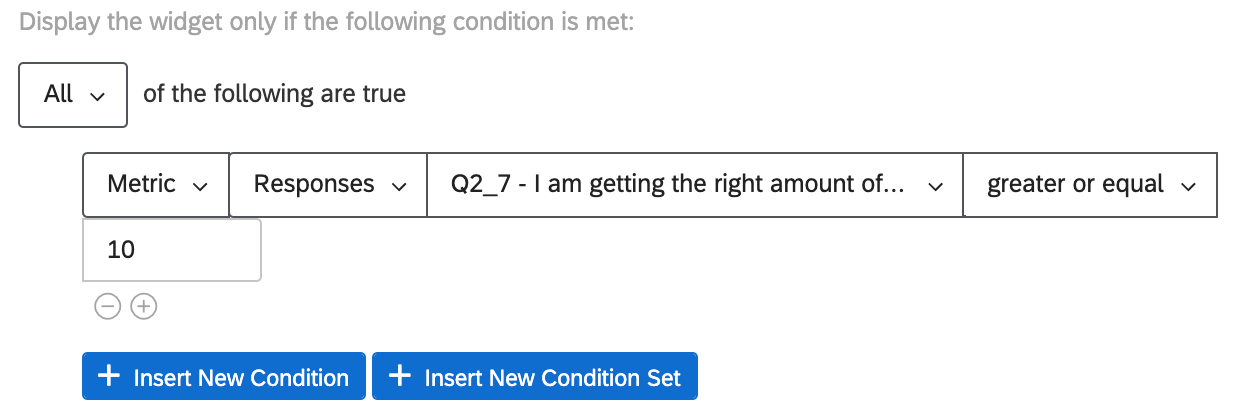Image resolution: width=1240 pixels, height=406 pixels.
Task: Click the chevron arrow beside Metric
Action: pos(201,185)
